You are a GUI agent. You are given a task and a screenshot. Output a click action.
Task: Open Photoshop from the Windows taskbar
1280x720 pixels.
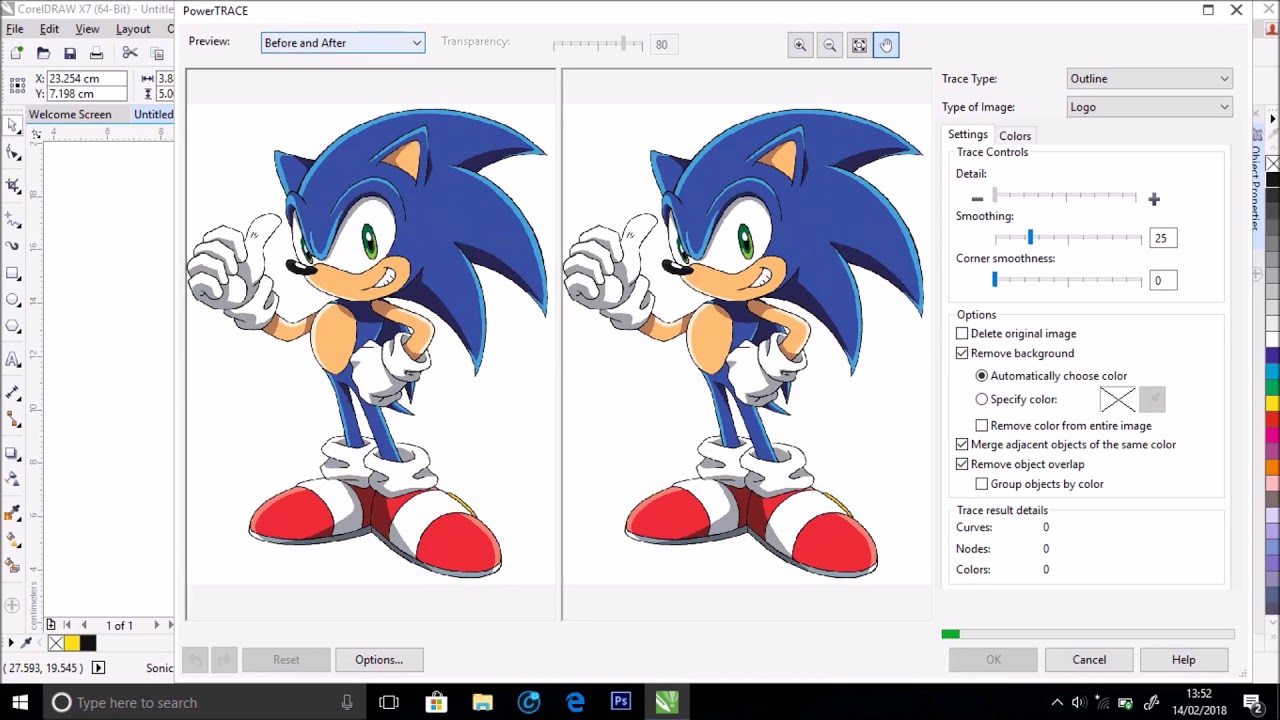click(621, 702)
